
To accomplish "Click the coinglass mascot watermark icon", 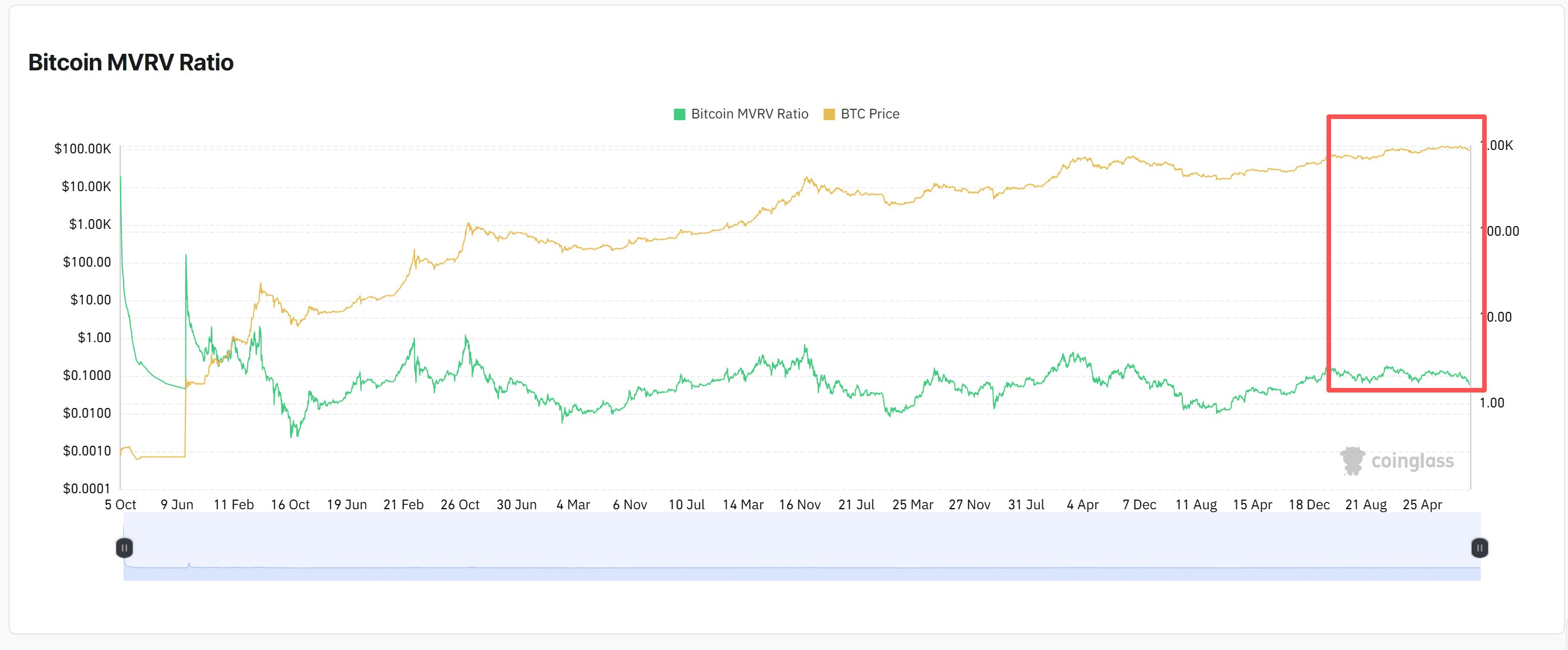I will [x=1352, y=461].
